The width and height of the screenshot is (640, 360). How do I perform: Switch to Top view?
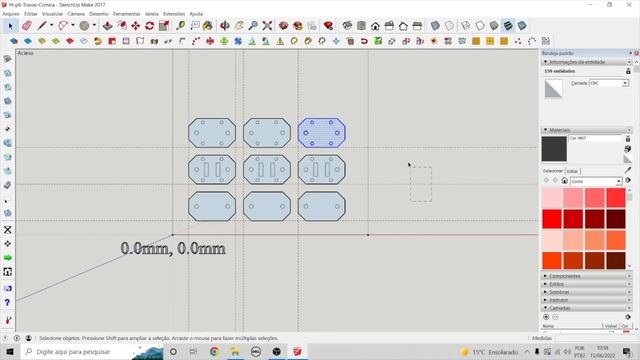pos(361,26)
